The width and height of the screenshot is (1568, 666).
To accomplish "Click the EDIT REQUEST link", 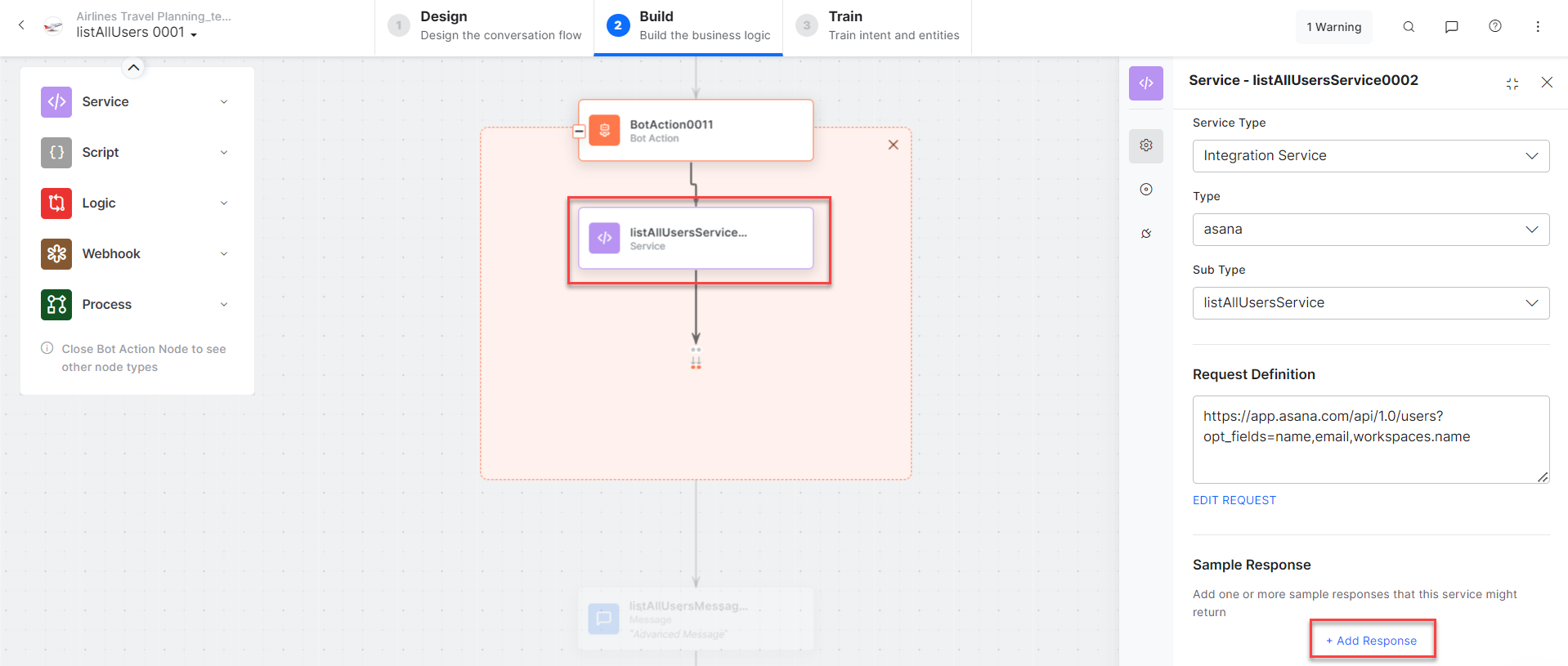I will 1234,500.
